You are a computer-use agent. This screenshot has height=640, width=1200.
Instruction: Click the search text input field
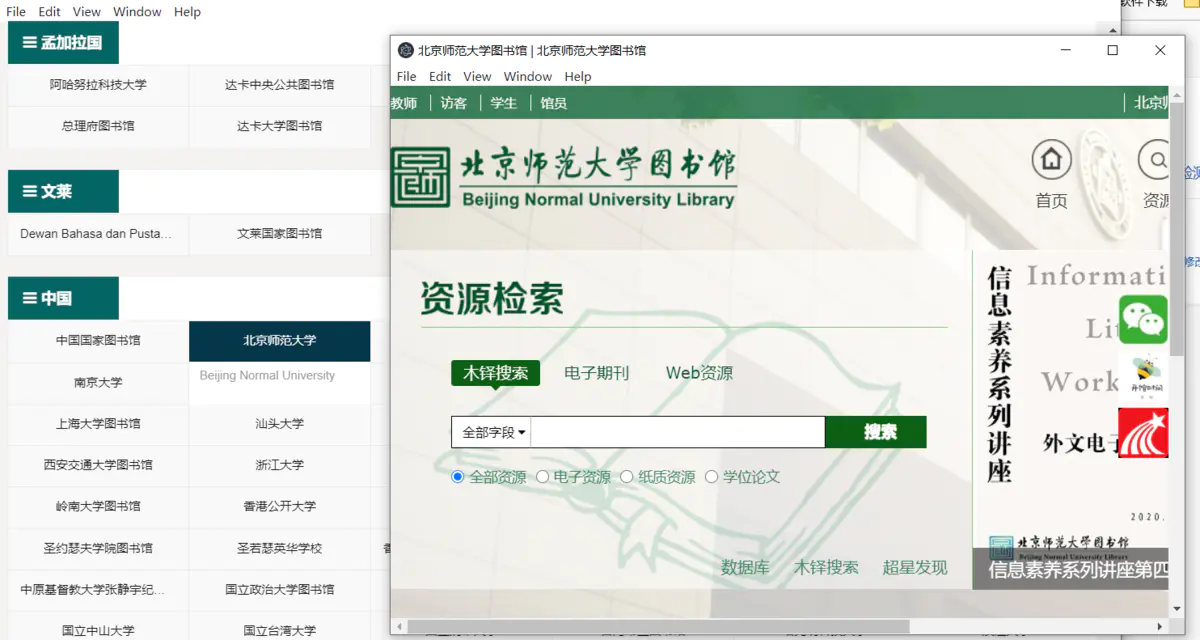pos(678,432)
